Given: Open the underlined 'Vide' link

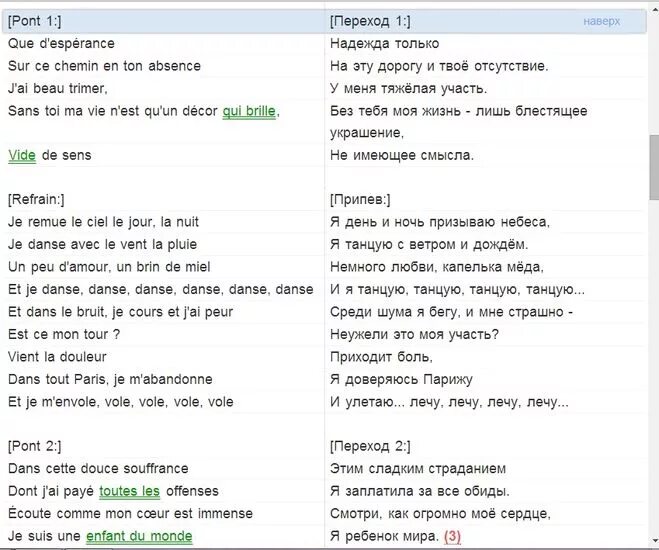Looking at the screenshot, I should coord(22,155).
